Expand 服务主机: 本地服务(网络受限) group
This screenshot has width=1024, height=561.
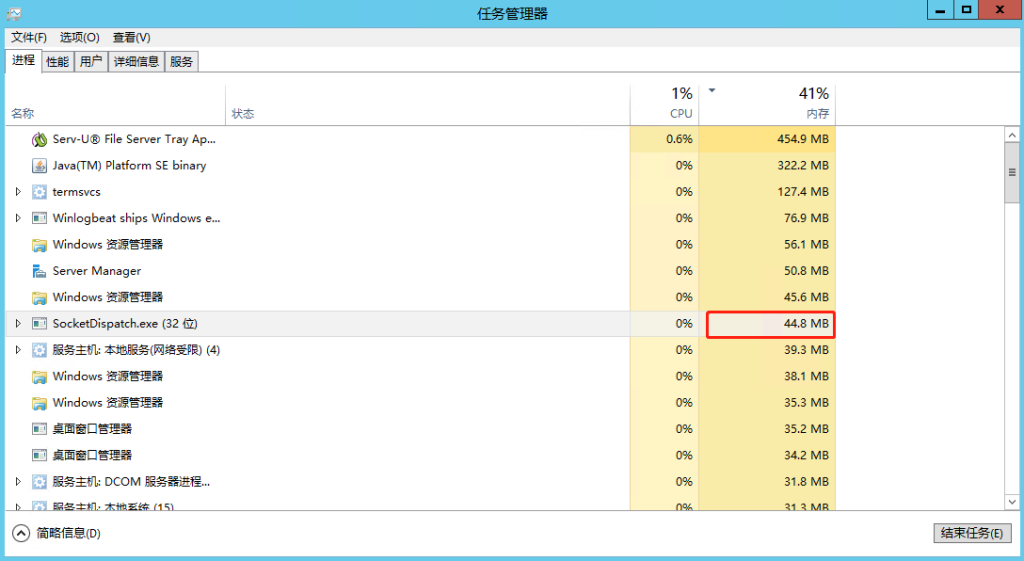(x=17, y=350)
